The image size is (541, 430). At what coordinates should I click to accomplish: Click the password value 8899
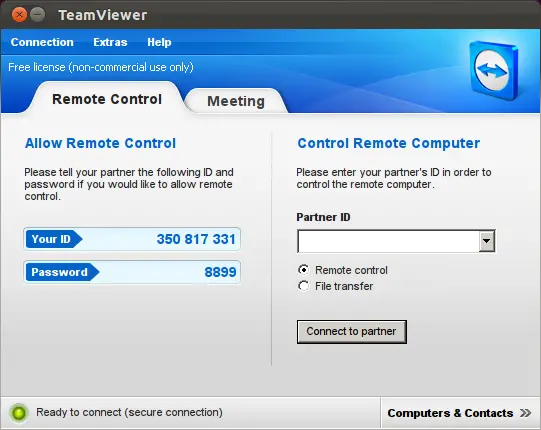coord(220,272)
